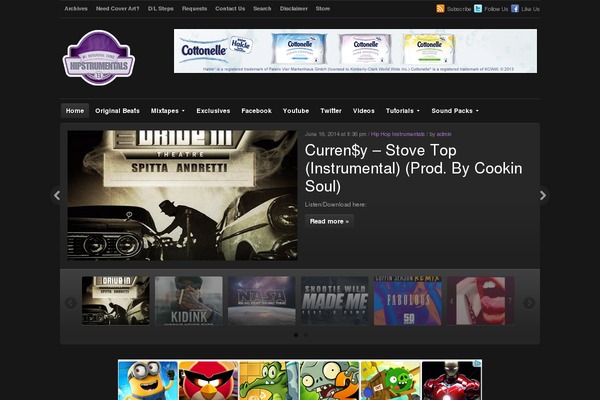Click green pig game ad tile
This screenshot has height=400, width=600.
click(x=391, y=380)
